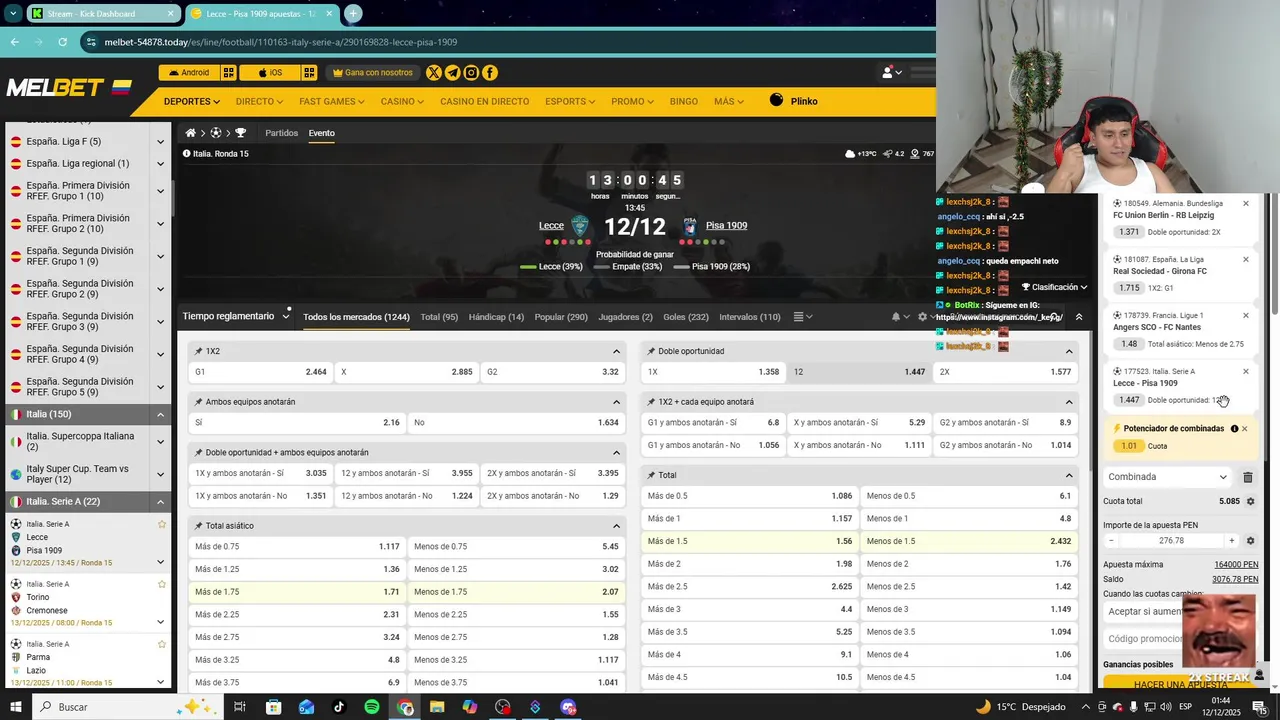
Task: Click the football icon in breadcrumb
Action: [x=216, y=133]
